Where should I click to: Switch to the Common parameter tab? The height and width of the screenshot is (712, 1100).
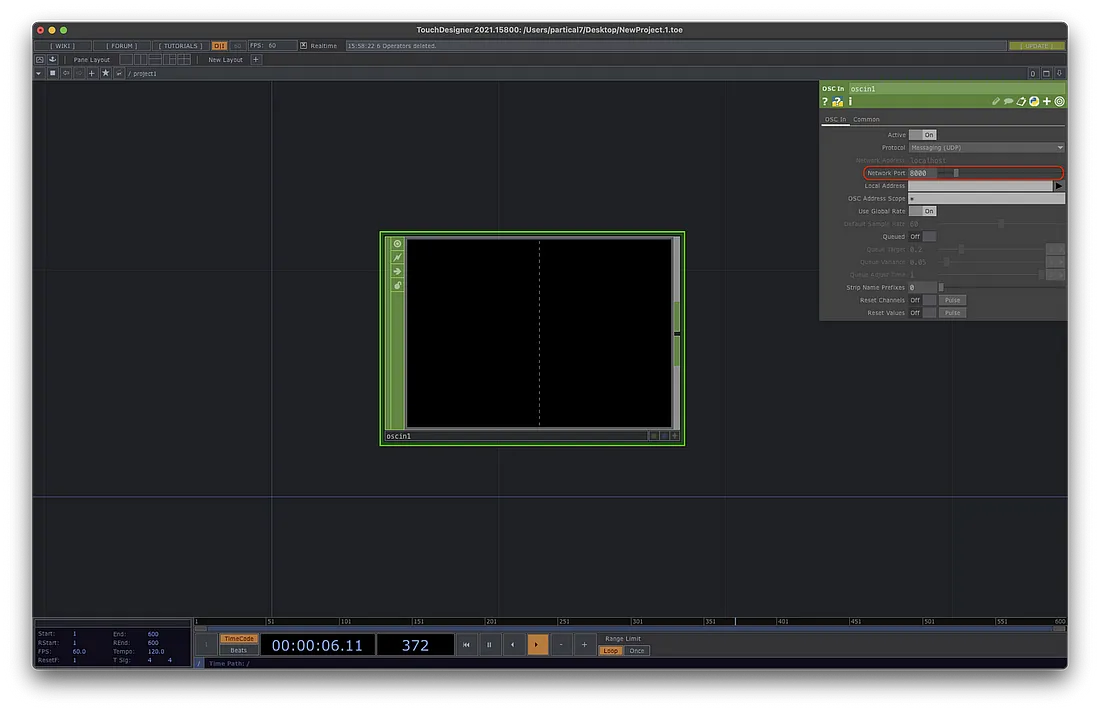point(866,120)
